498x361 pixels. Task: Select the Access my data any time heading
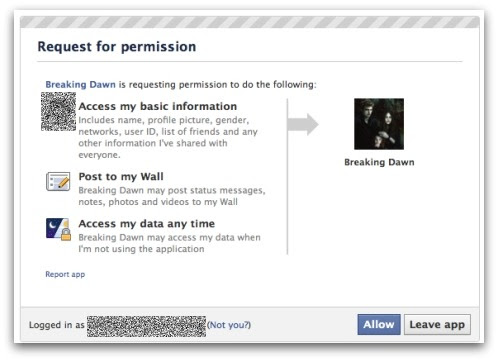click(x=147, y=224)
